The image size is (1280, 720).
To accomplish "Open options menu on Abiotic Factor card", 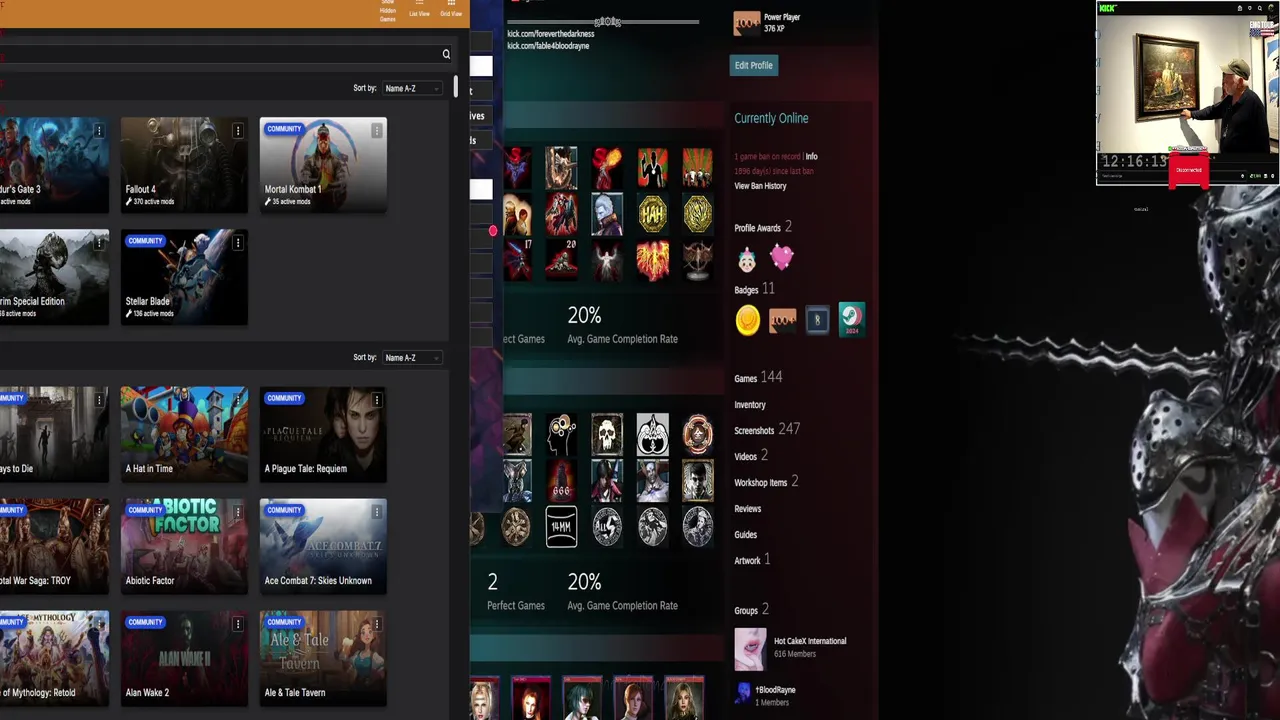I will coord(237,512).
